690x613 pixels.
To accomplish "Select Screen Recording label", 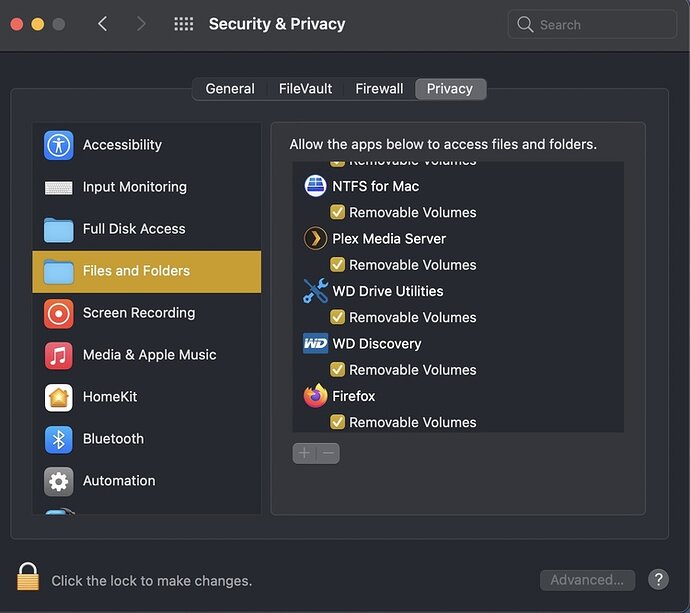I will (x=139, y=313).
